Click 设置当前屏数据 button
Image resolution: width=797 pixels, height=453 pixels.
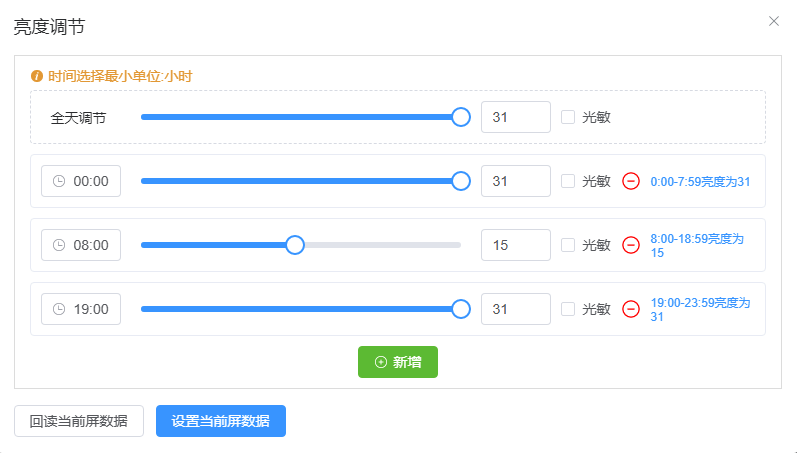[221, 421]
